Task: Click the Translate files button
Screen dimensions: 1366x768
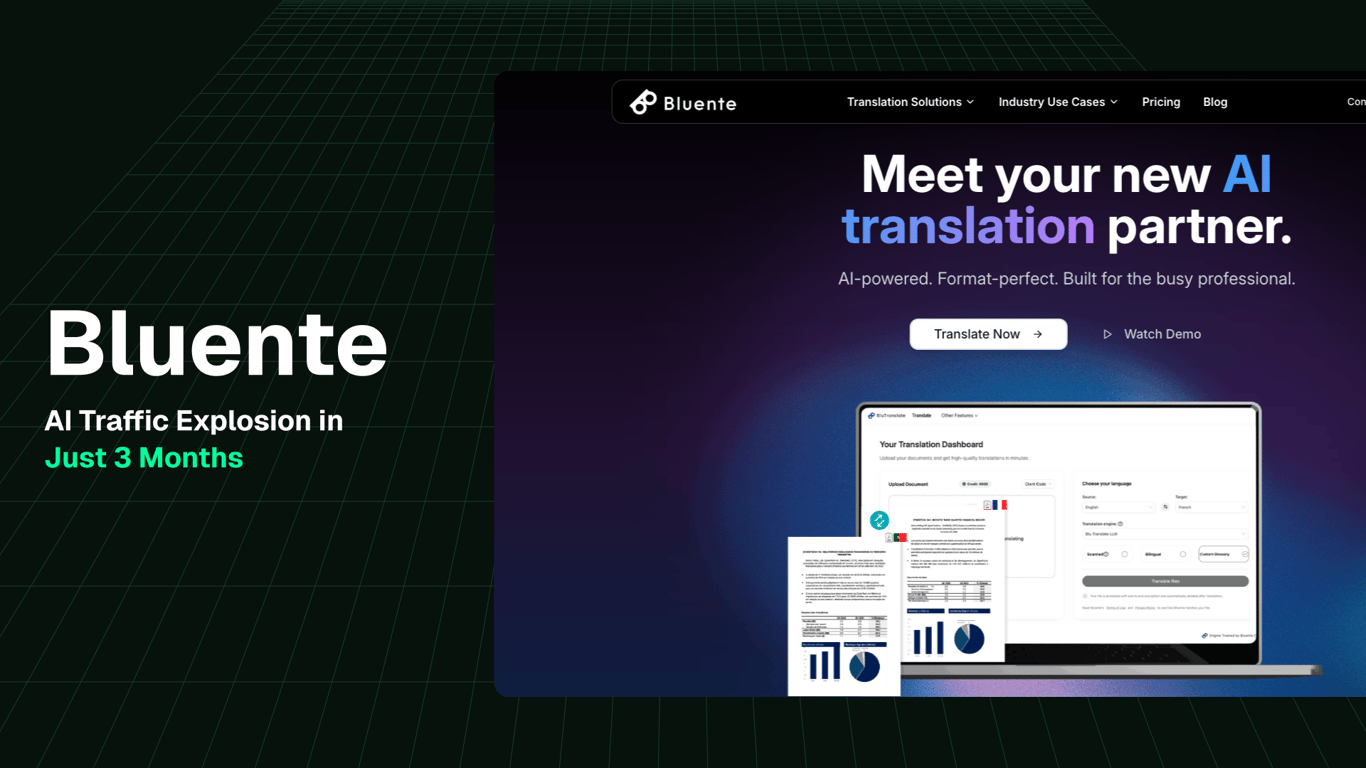Action: [x=1165, y=581]
